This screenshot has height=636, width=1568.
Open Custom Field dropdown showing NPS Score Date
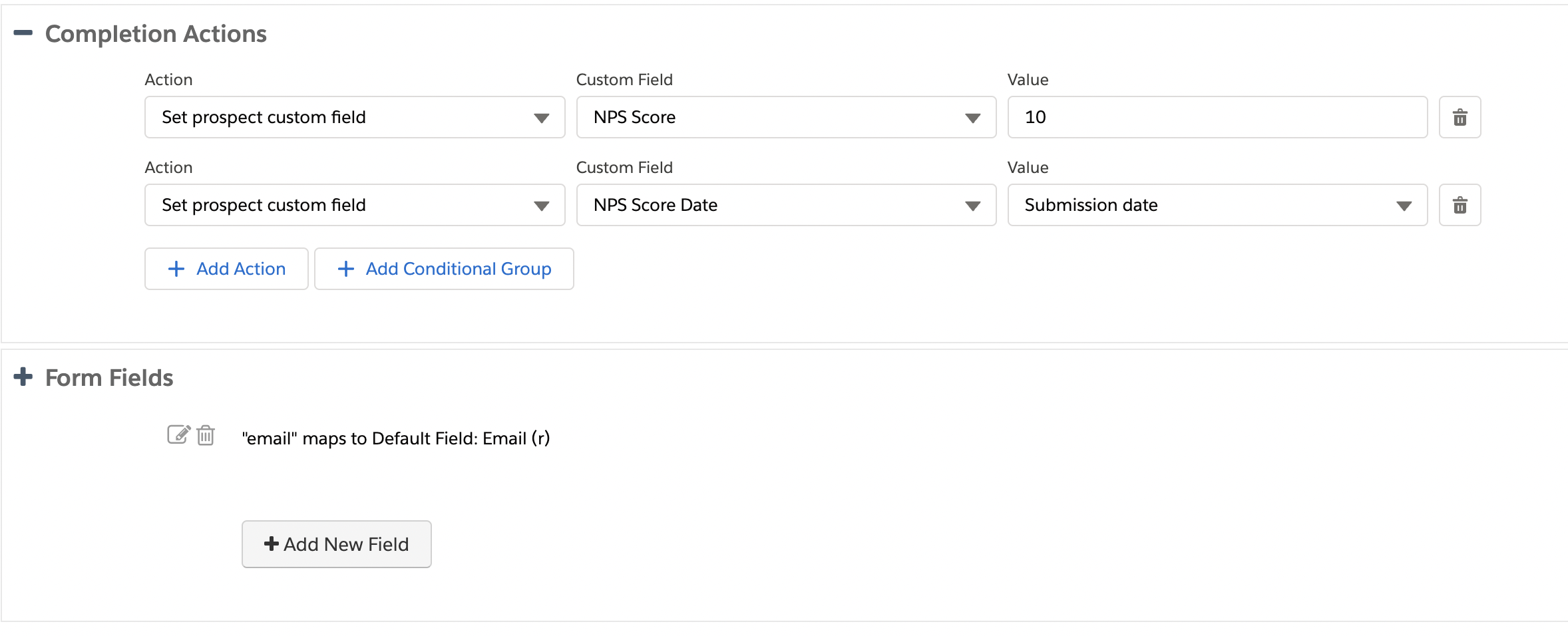coord(786,205)
